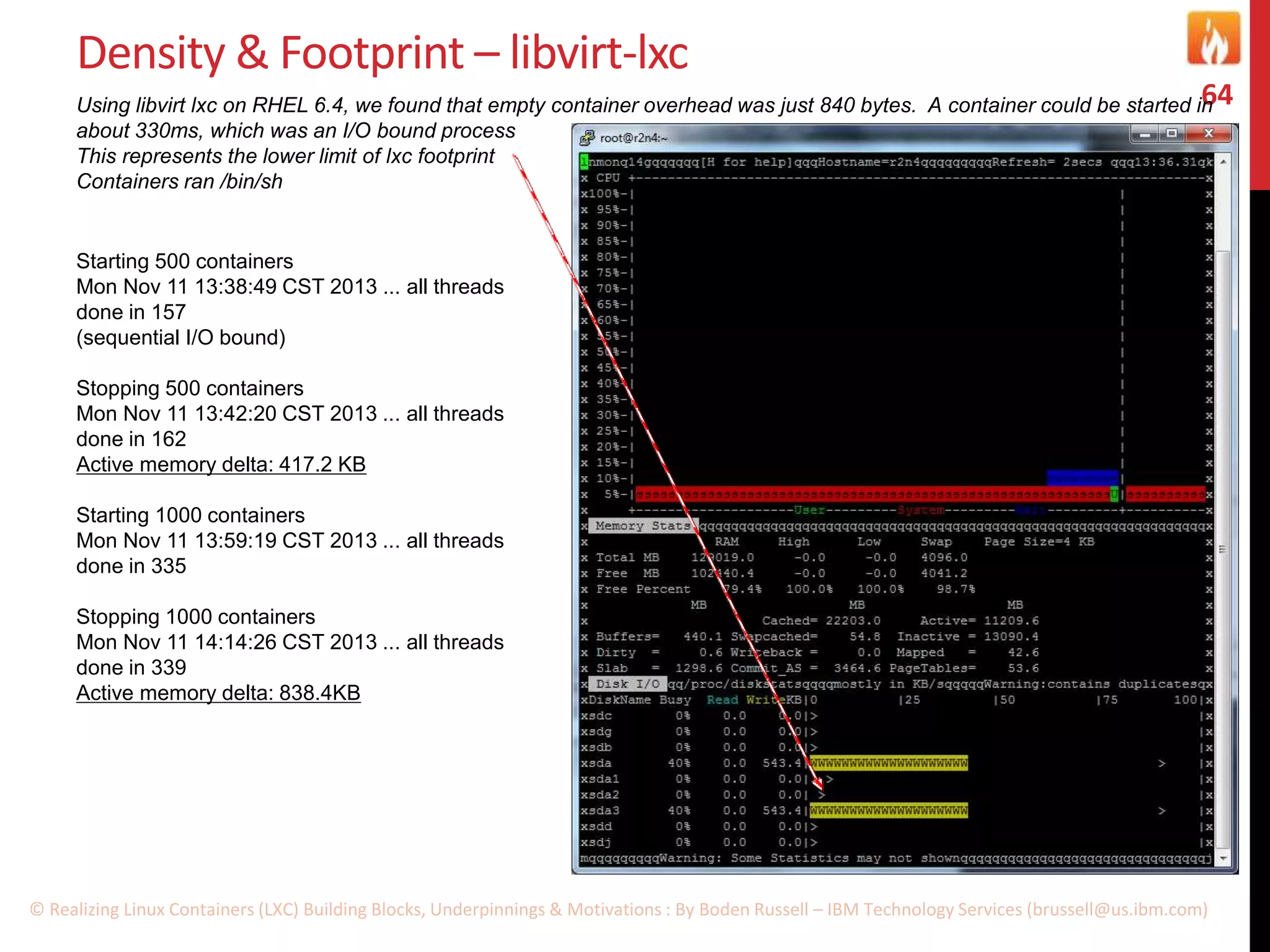Click the brussell@us.ibm.com email in footer
1270x952 pixels.
[x=1117, y=909]
